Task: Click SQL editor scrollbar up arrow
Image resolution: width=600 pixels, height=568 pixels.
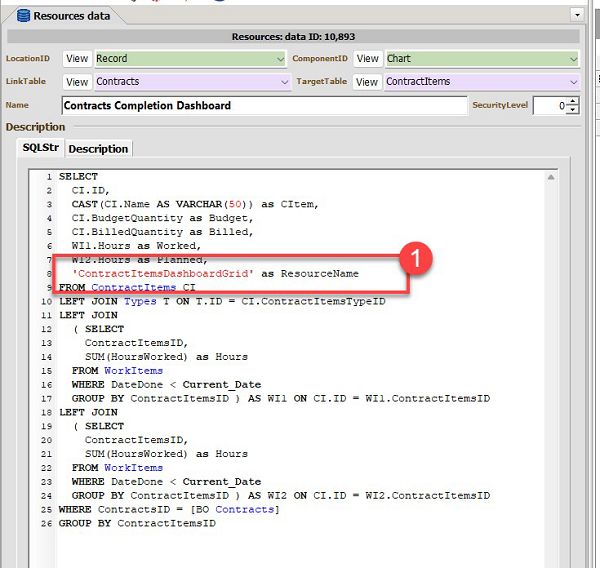Action: (x=551, y=177)
